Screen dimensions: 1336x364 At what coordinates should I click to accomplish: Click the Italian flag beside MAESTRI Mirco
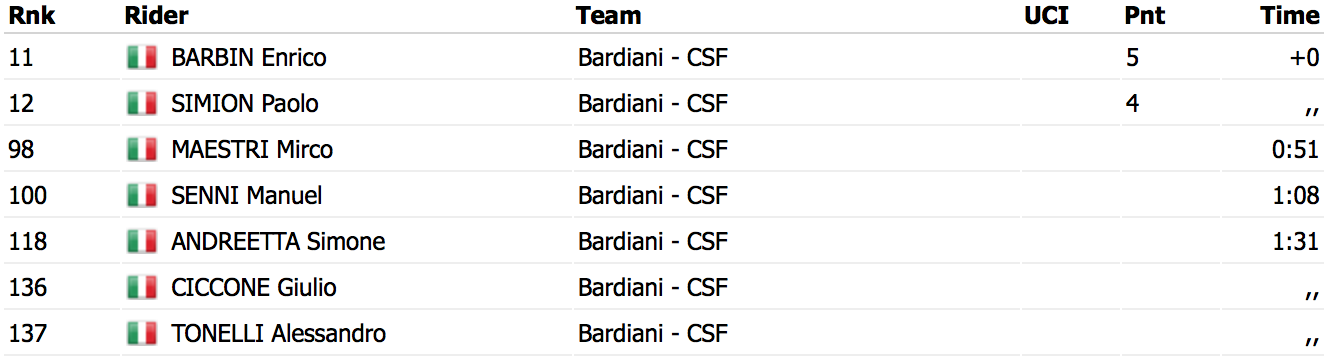coord(142,150)
